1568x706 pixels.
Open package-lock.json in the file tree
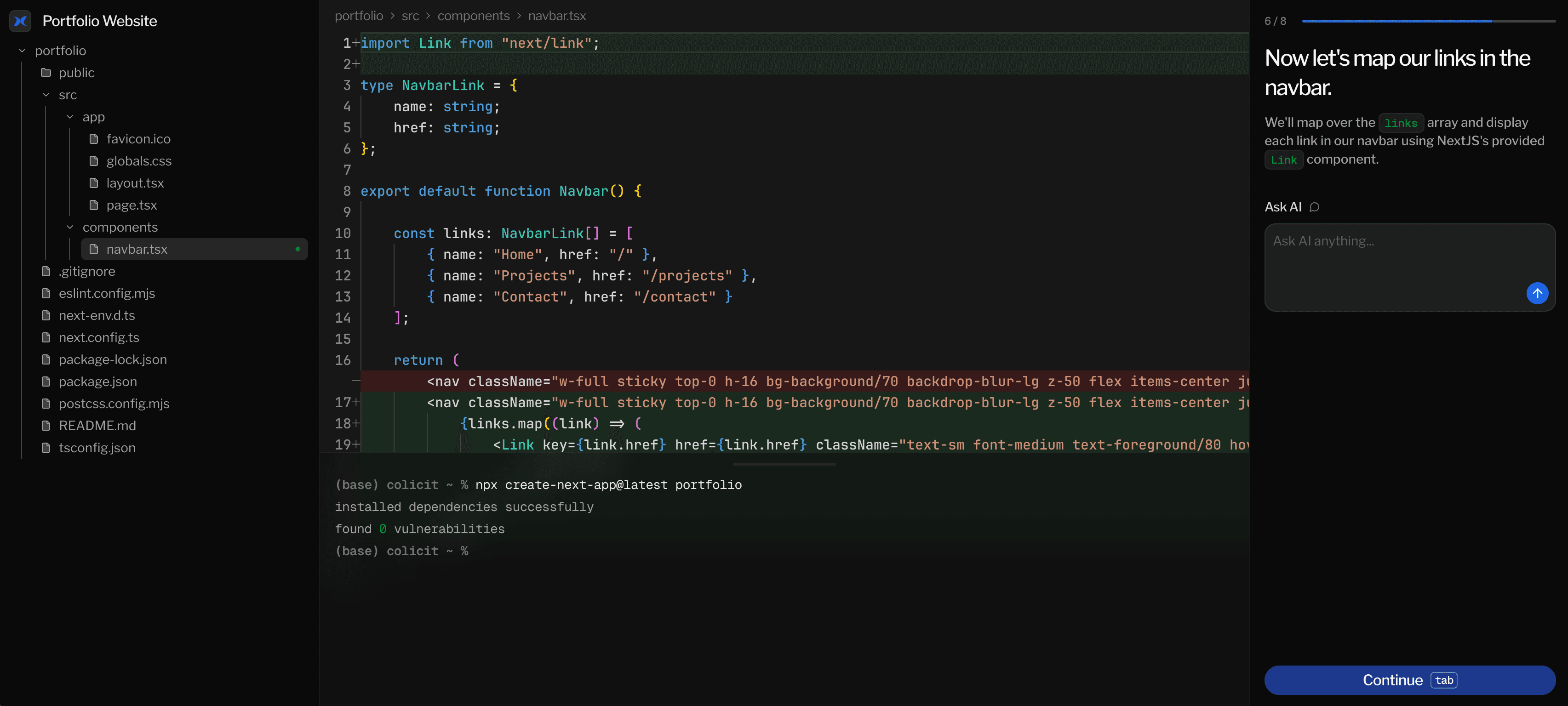pos(113,360)
